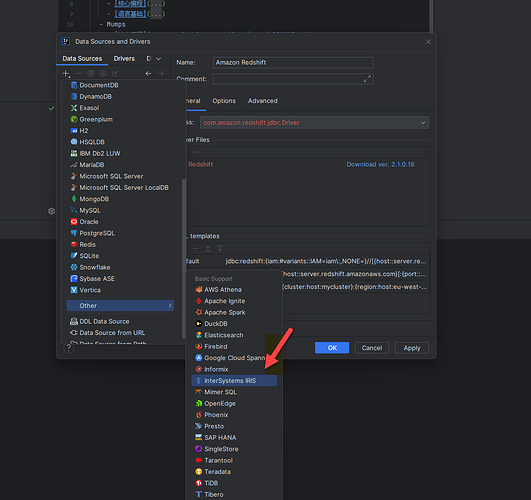Click the add data source plus icon
Viewport: 531px width, 500px height.
(66, 74)
